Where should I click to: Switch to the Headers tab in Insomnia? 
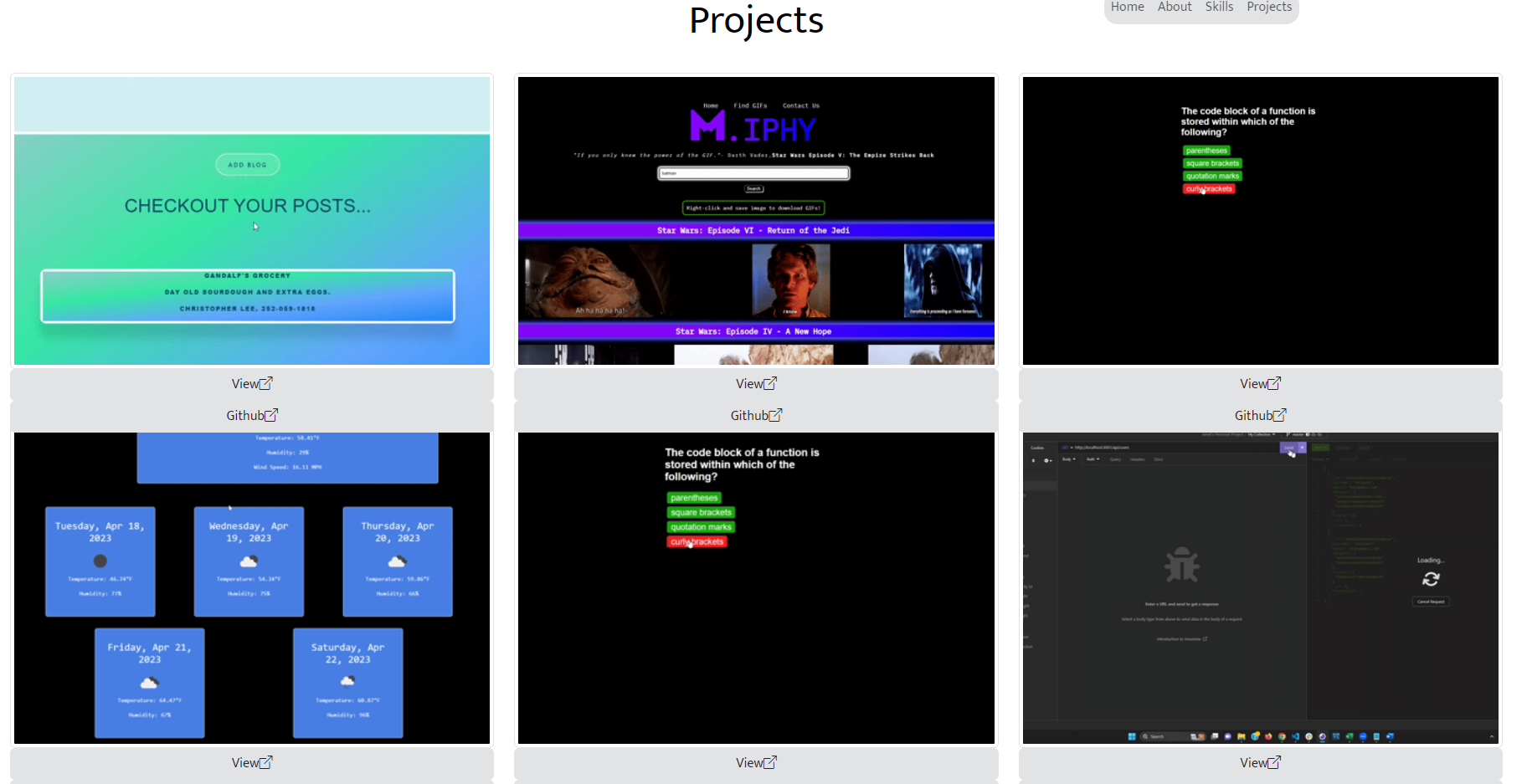pos(1138,459)
